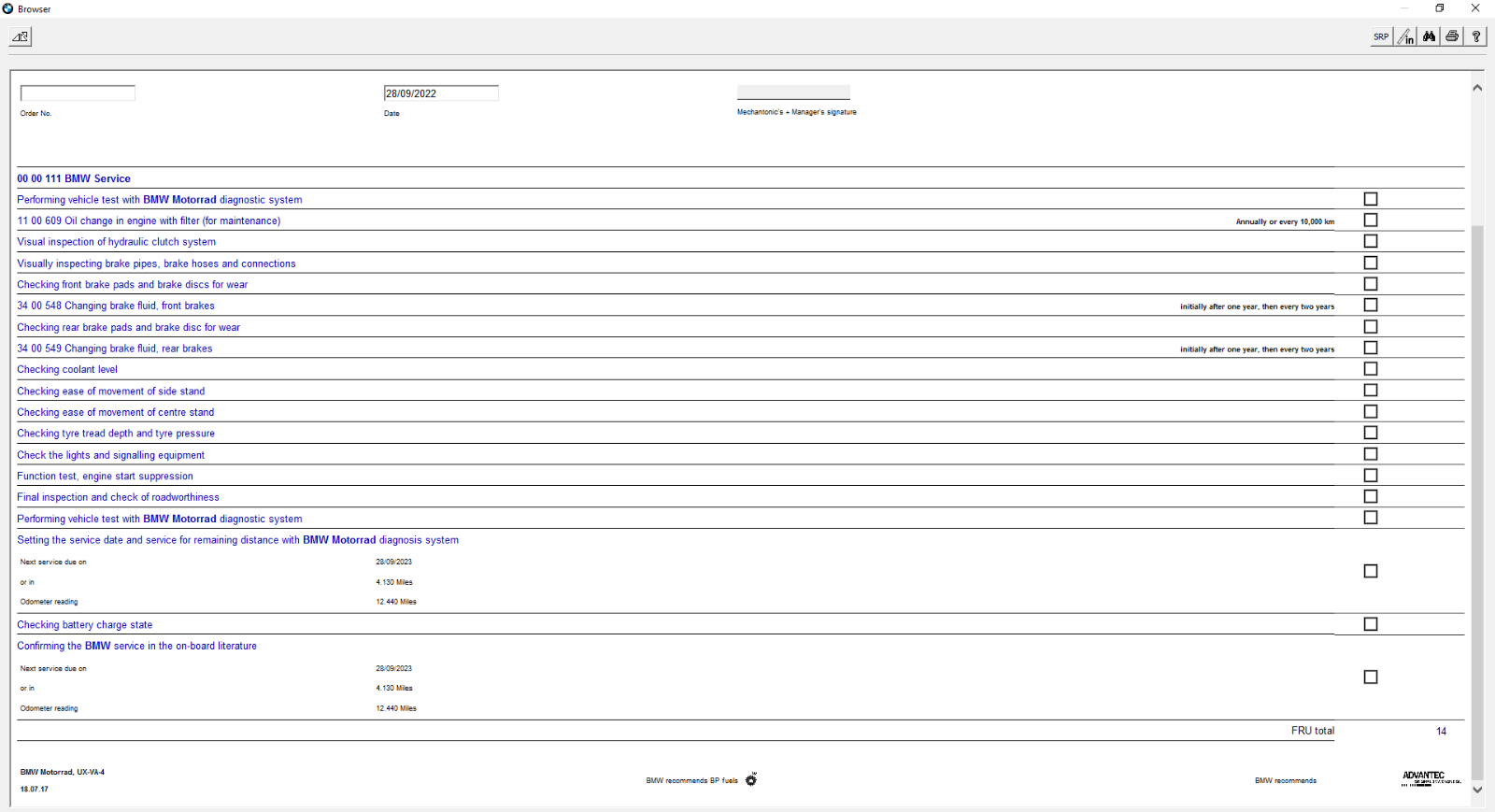This screenshot has height=812, width=1495.
Task: Tick engine start suppression function test box
Action: pos(1371,476)
